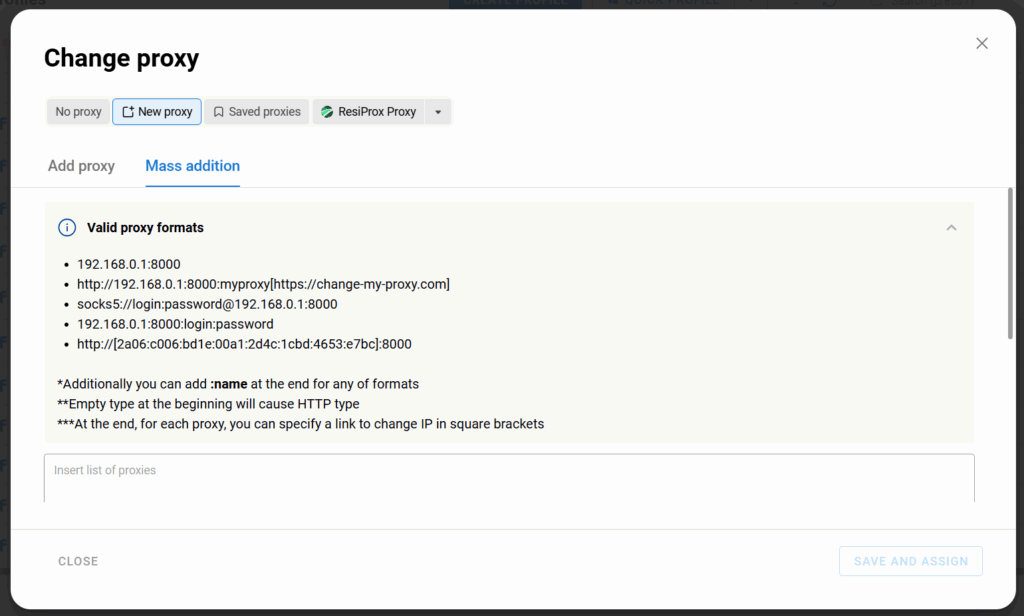This screenshot has width=1024, height=616.
Task: Open the dropdown arrow beside ResiProx Proxy
Action: [438, 112]
